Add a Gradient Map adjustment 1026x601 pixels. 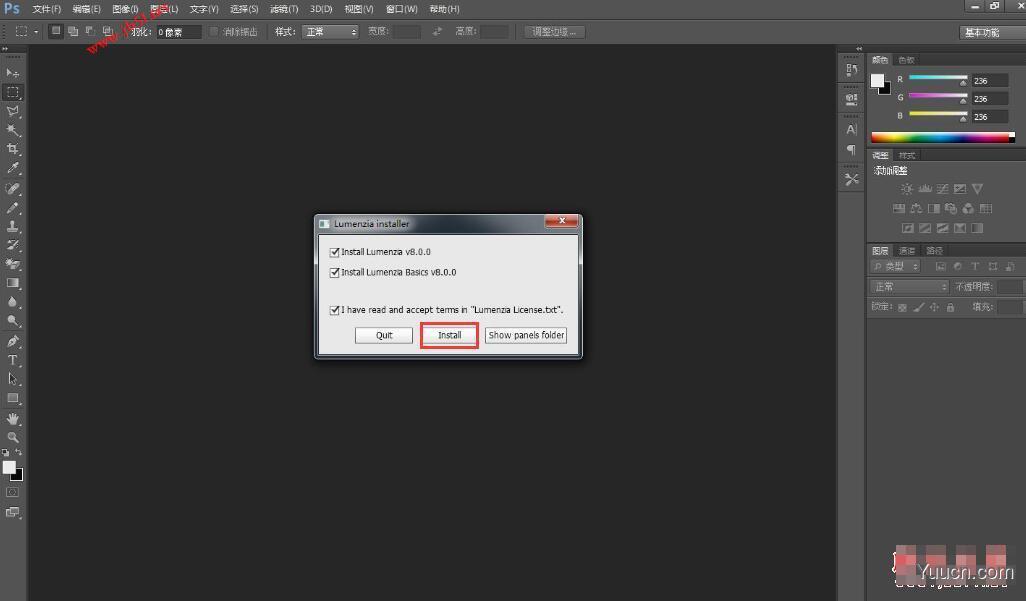(977, 228)
